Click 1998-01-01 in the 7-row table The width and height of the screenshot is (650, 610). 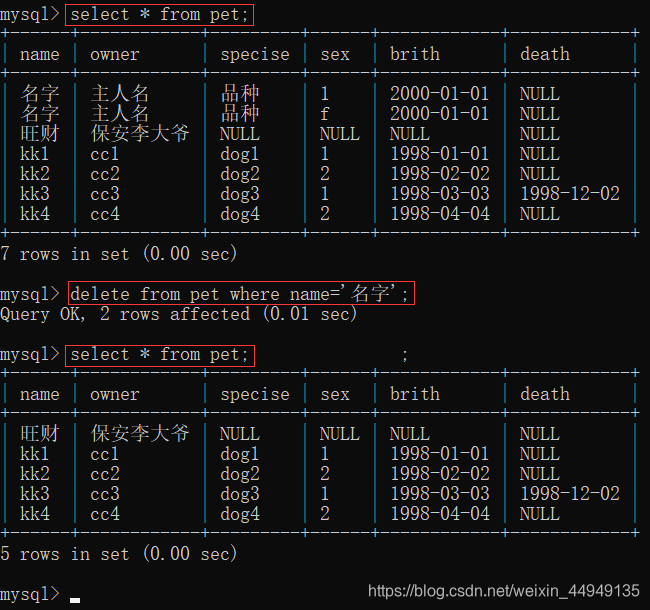pos(440,154)
